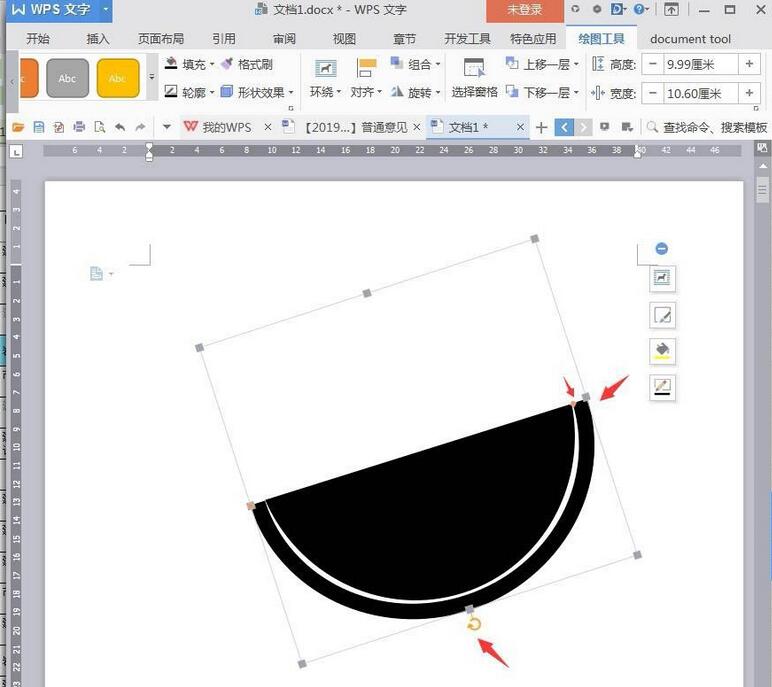The image size is (772, 687).
Task: Click the undo arrow
Action: tap(120, 128)
